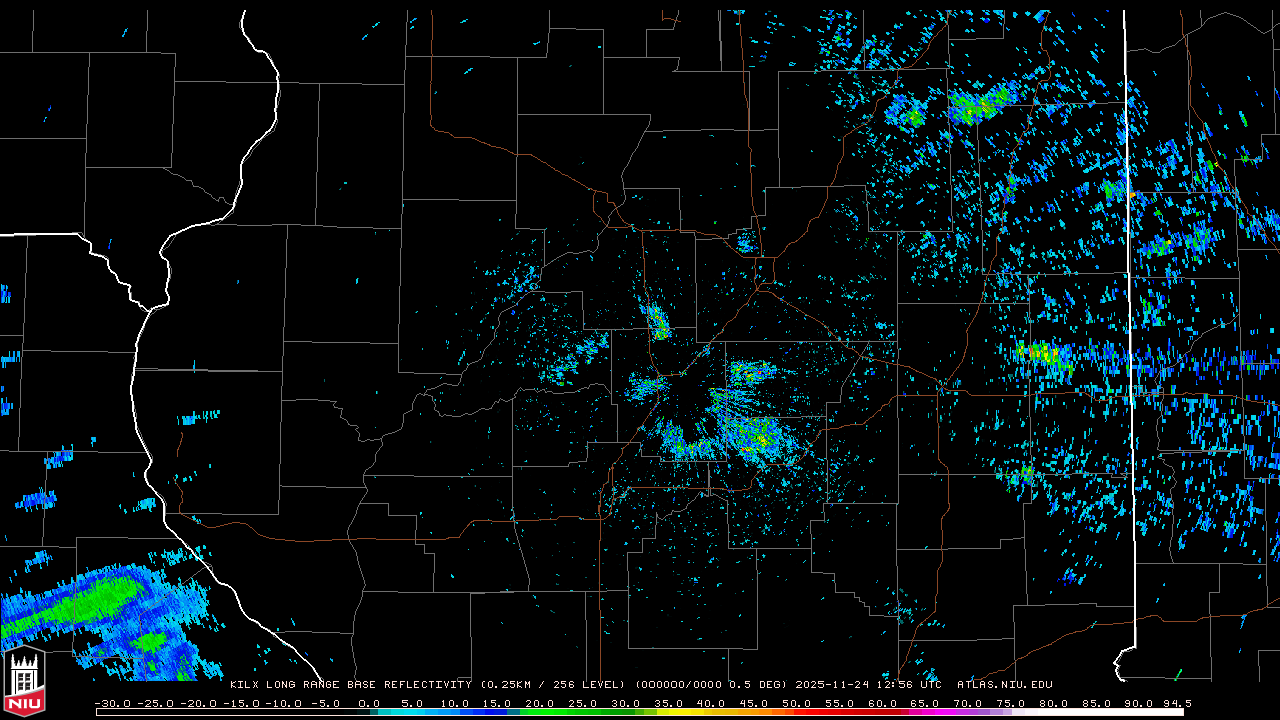Click the 30.0 scale label
Screen dimensions: 1280x720
[626, 703]
